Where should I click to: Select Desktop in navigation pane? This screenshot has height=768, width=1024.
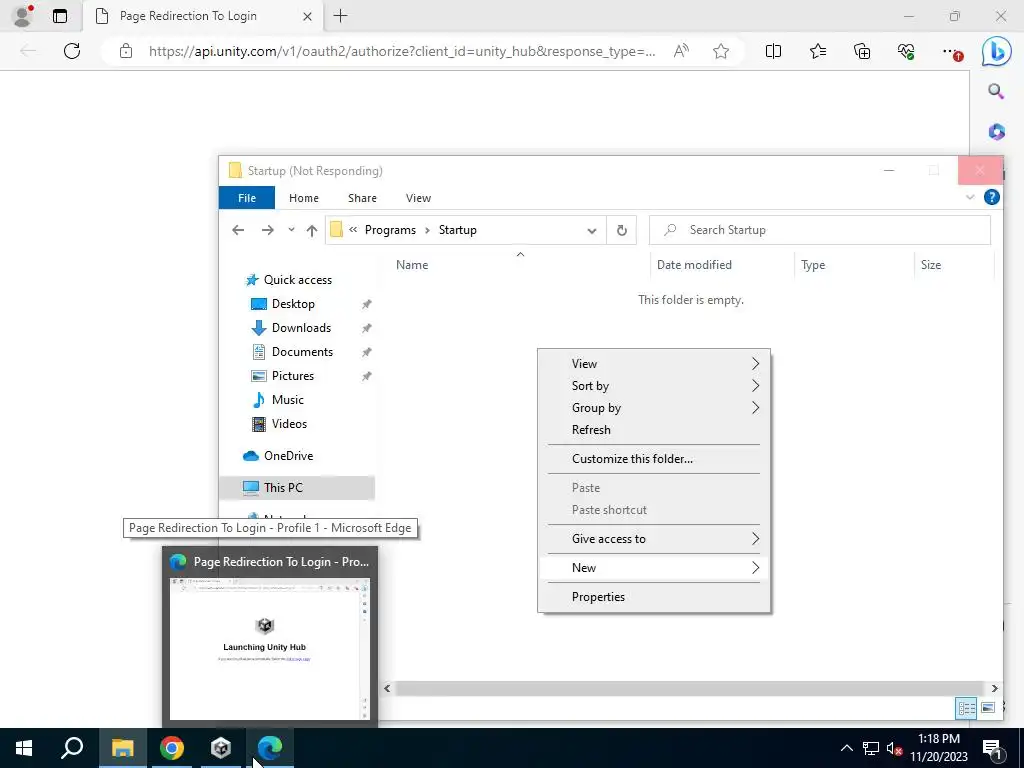tap(293, 304)
